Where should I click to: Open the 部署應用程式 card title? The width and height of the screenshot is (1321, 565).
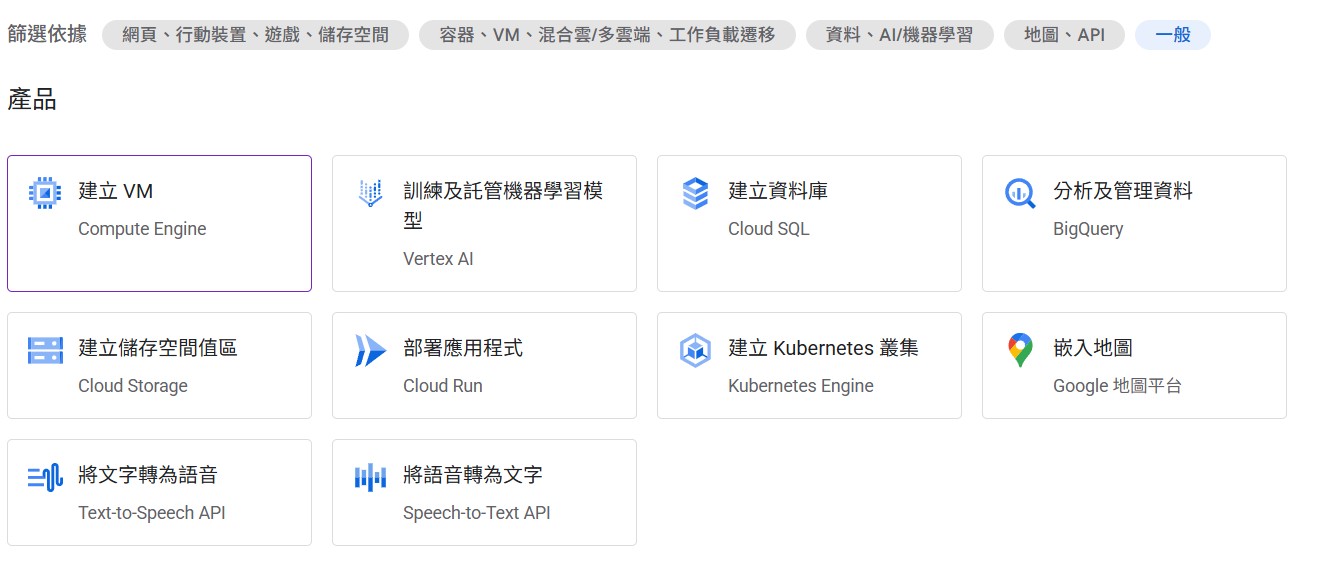click(x=463, y=348)
